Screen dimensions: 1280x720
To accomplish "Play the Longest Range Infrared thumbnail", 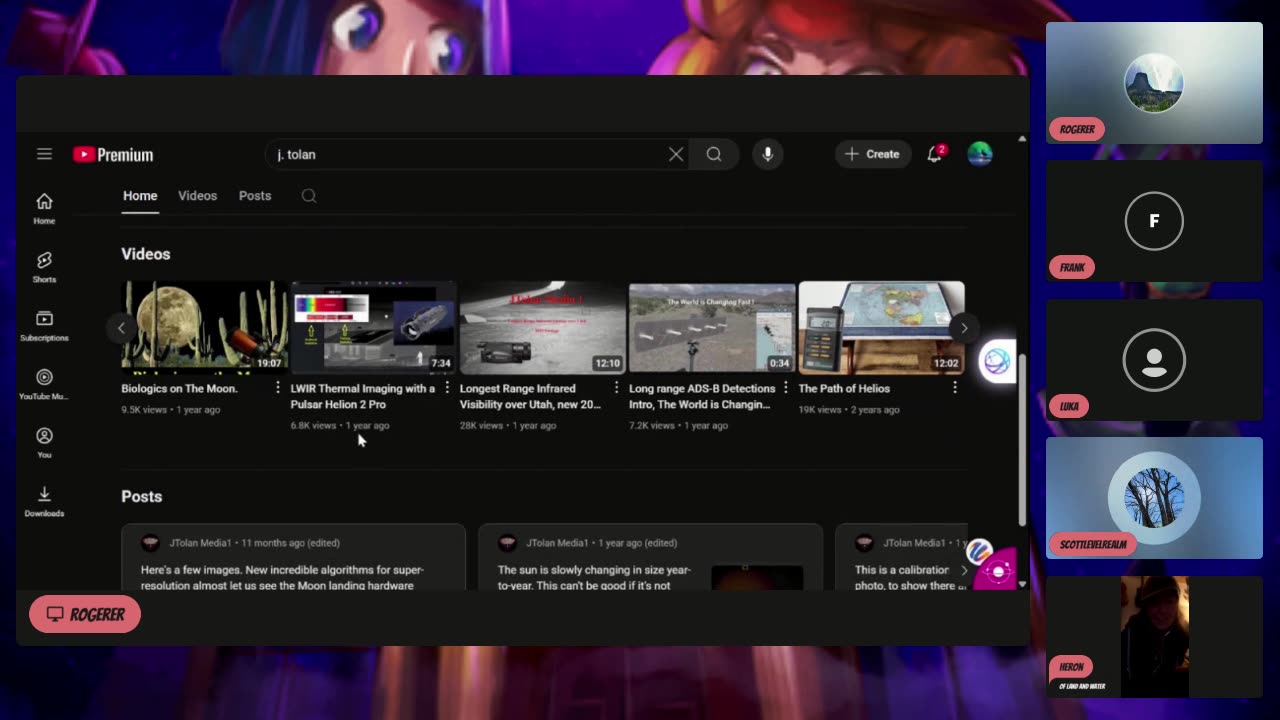I will (x=542, y=327).
